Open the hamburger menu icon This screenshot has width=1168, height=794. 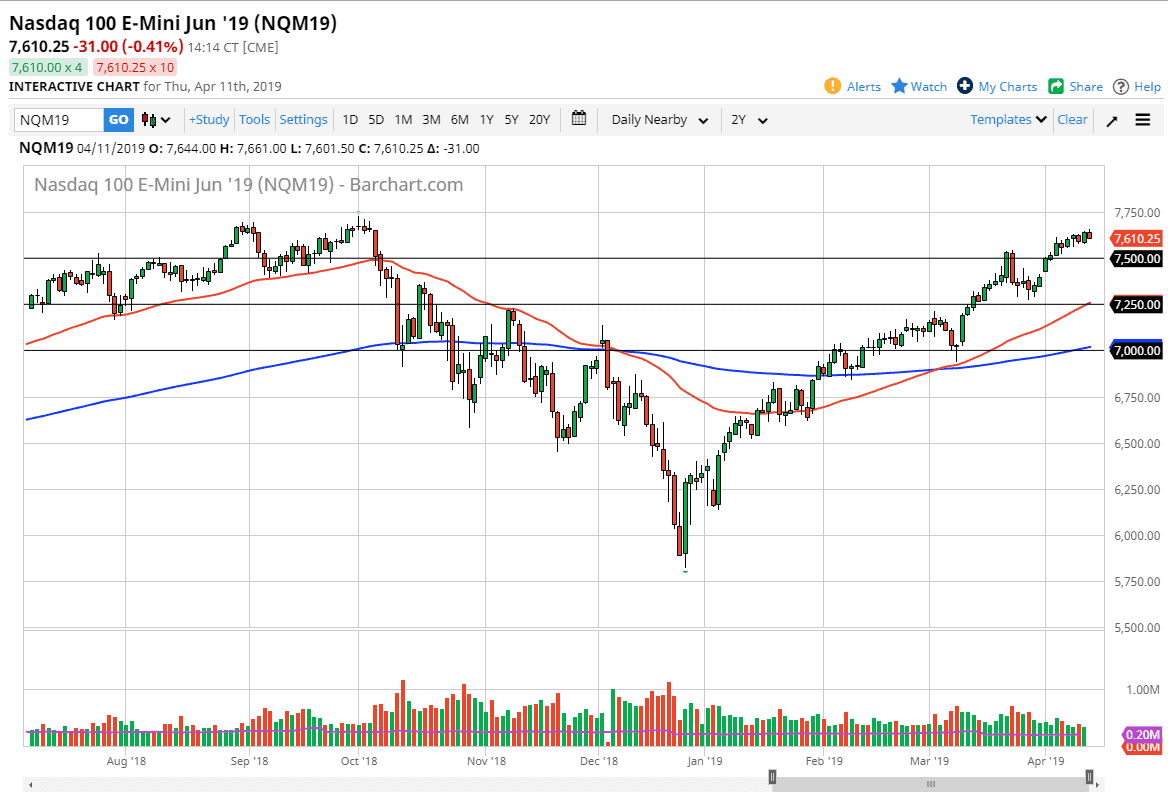(x=1143, y=120)
